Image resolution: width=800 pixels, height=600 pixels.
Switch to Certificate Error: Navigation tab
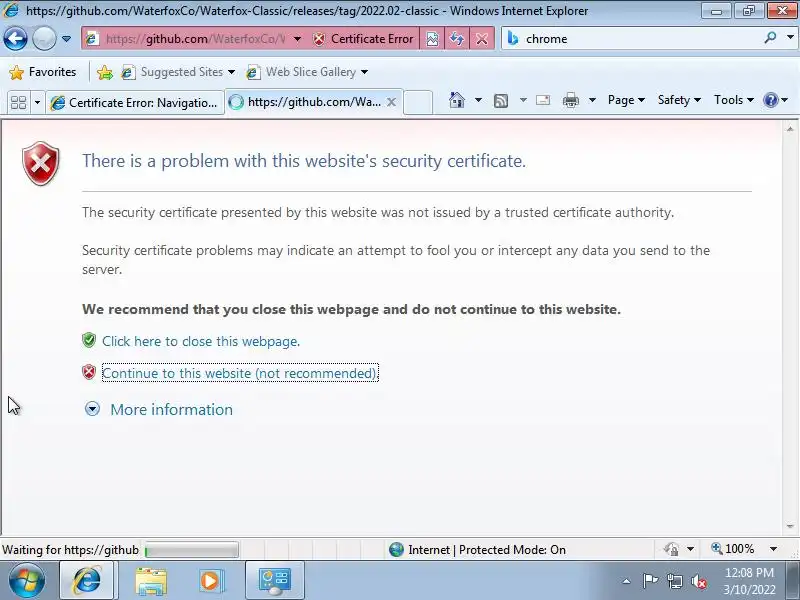[x=135, y=103]
